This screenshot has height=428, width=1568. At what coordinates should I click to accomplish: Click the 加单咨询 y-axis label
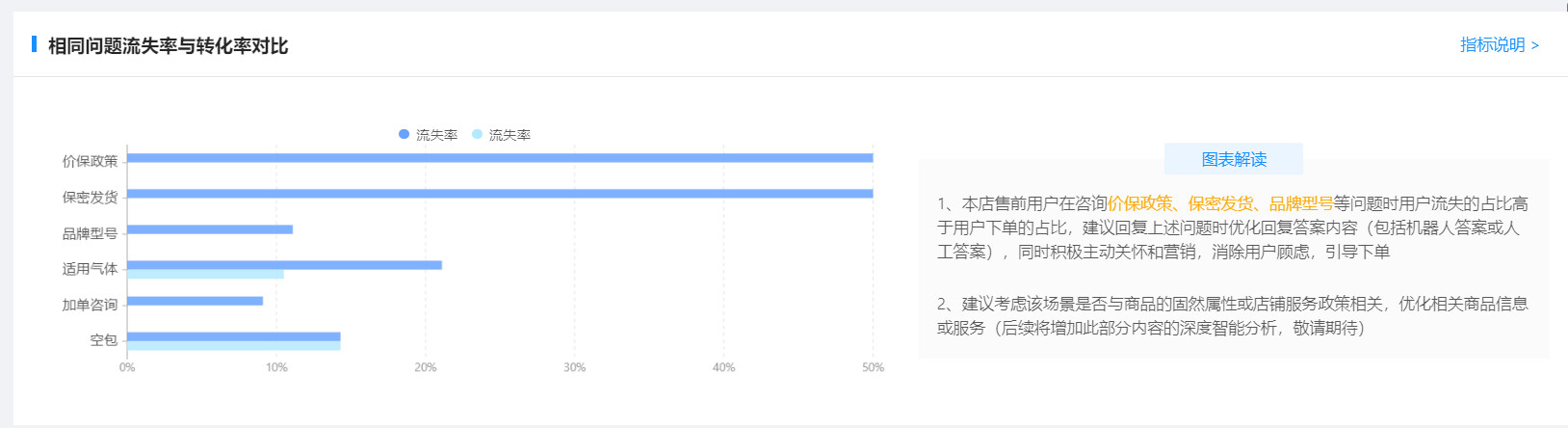(90, 305)
